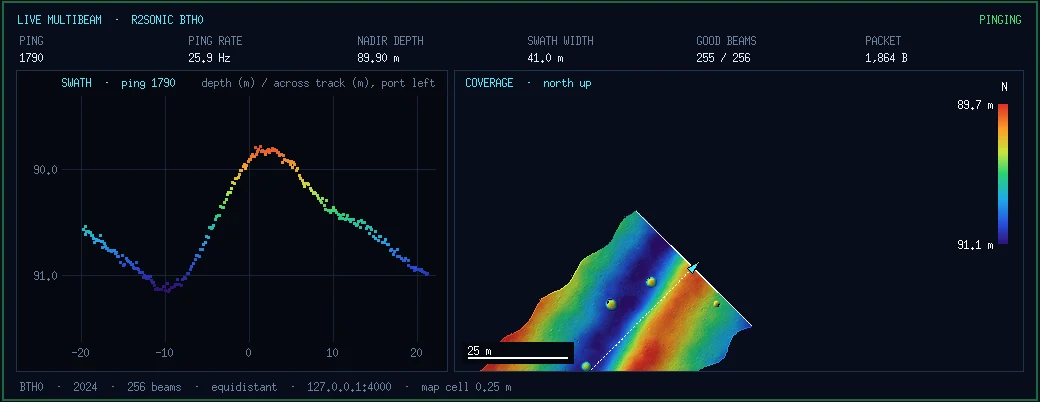This screenshot has width=1040, height=402.
Task: Click the -20 across-track axis tick
Action: point(80,353)
